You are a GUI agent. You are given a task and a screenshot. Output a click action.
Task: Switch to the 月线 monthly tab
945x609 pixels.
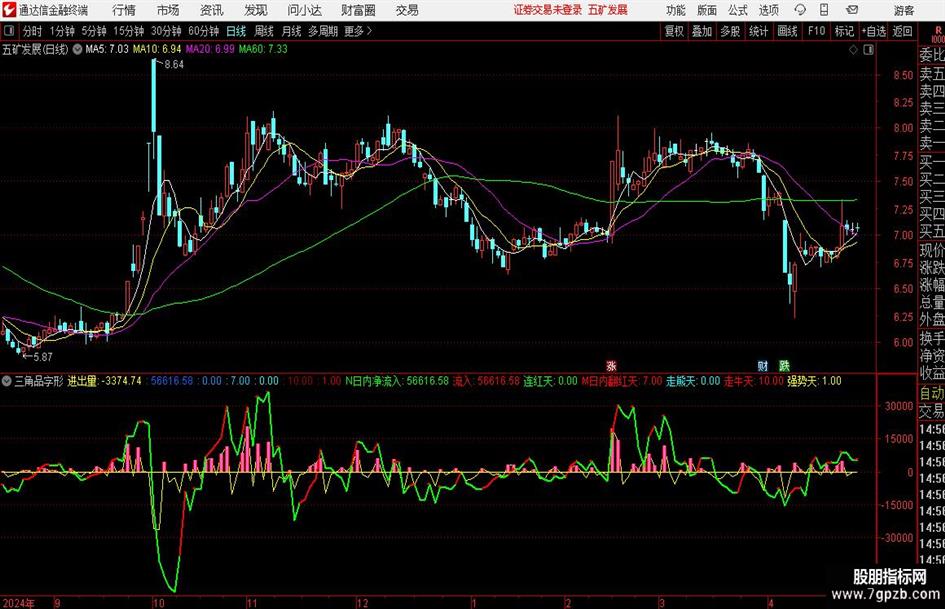point(292,31)
